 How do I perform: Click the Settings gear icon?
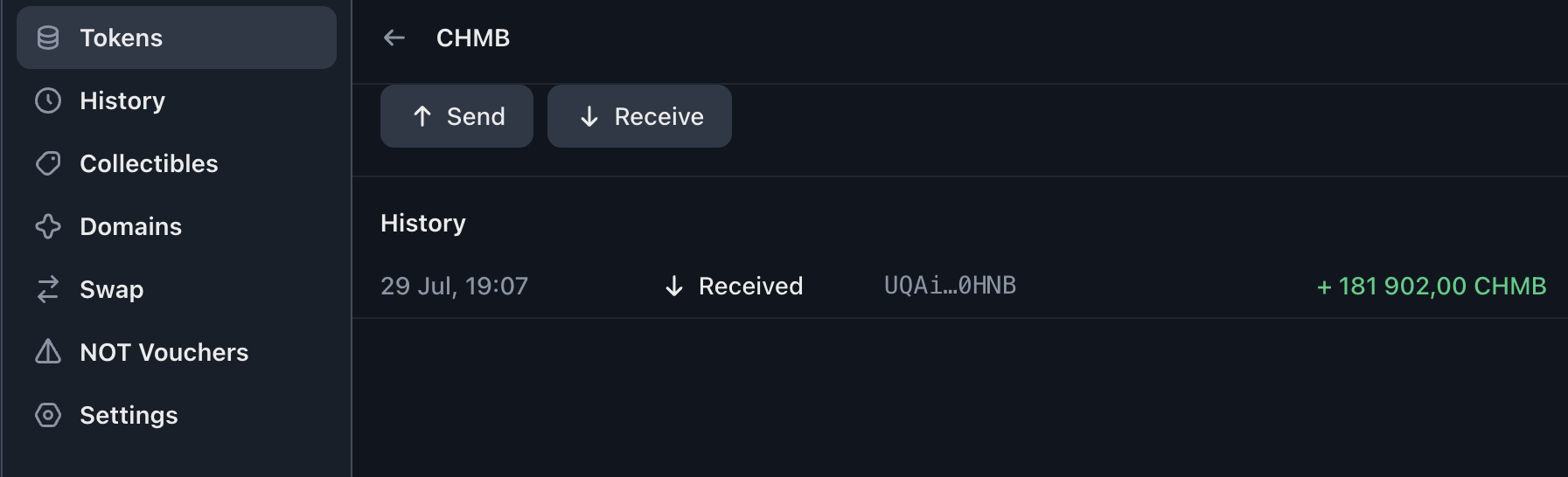(x=48, y=415)
